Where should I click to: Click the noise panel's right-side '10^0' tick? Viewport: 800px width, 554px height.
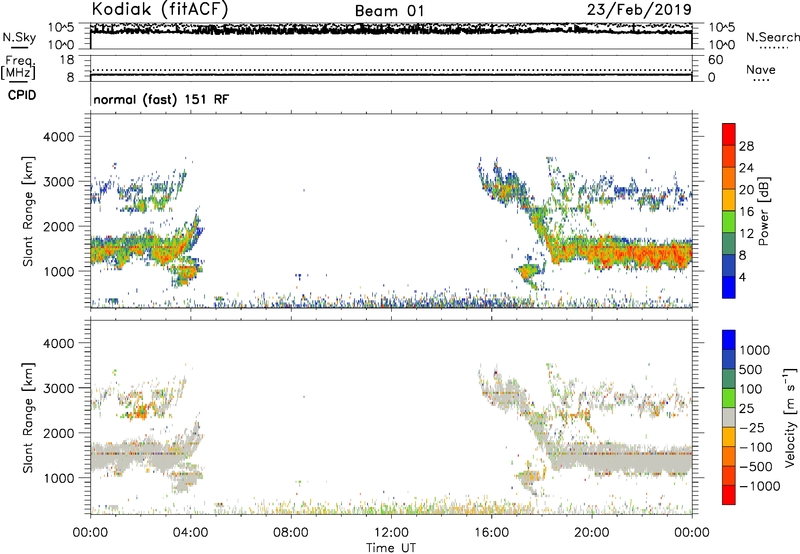pyautogui.click(x=722, y=45)
